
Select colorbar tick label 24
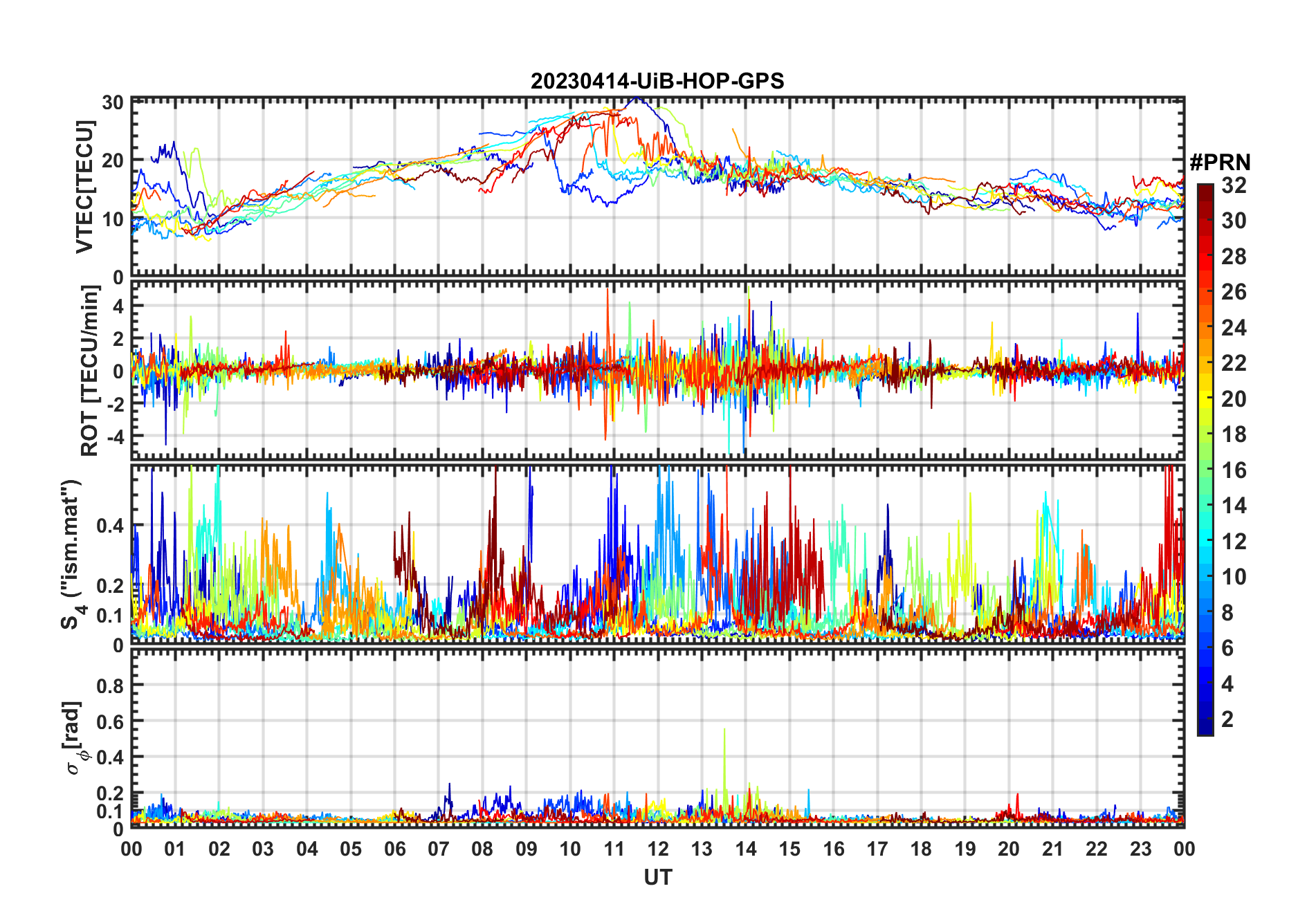[1234, 328]
